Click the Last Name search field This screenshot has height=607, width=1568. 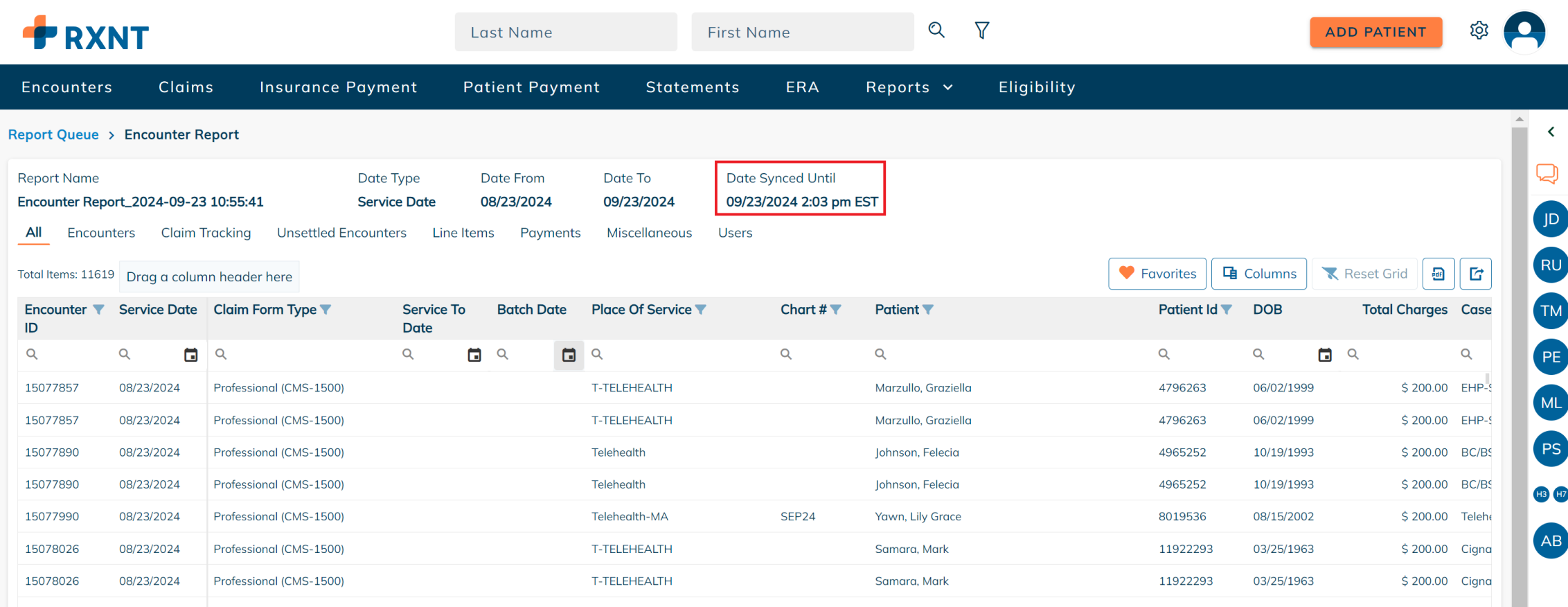(x=566, y=32)
